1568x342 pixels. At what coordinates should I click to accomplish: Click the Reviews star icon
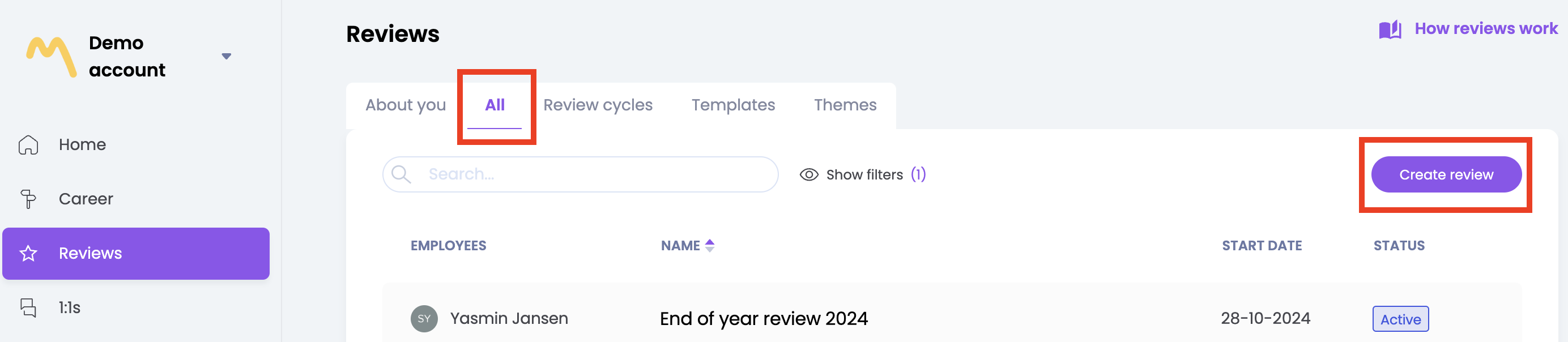(x=29, y=253)
